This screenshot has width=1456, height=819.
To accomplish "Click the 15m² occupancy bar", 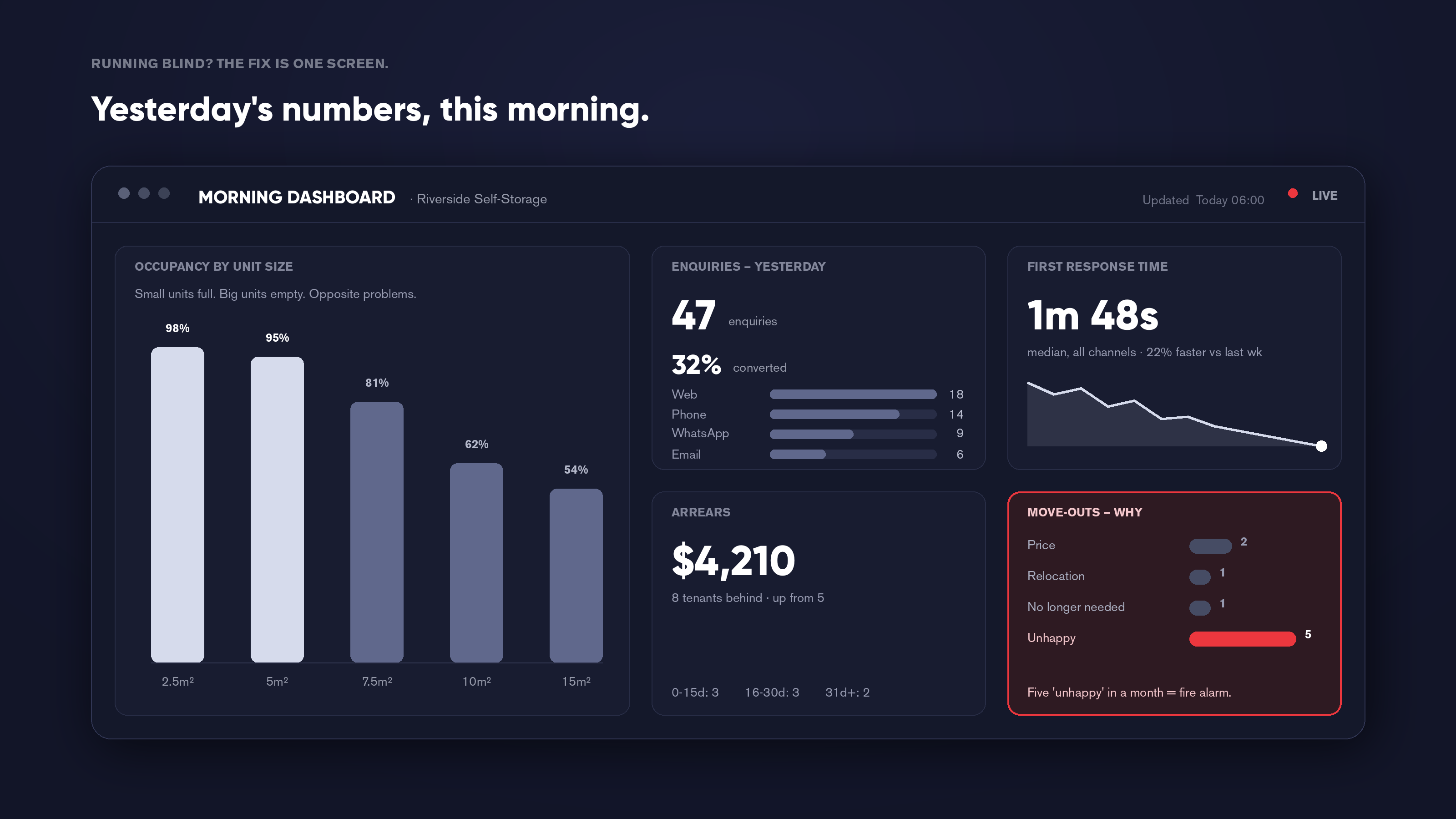I will [576, 576].
